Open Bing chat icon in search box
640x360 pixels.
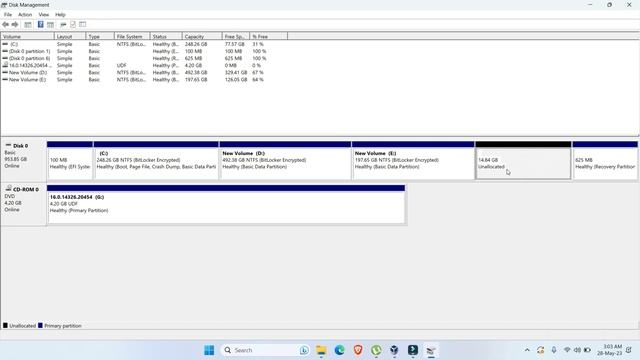pyautogui.click(x=304, y=350)
